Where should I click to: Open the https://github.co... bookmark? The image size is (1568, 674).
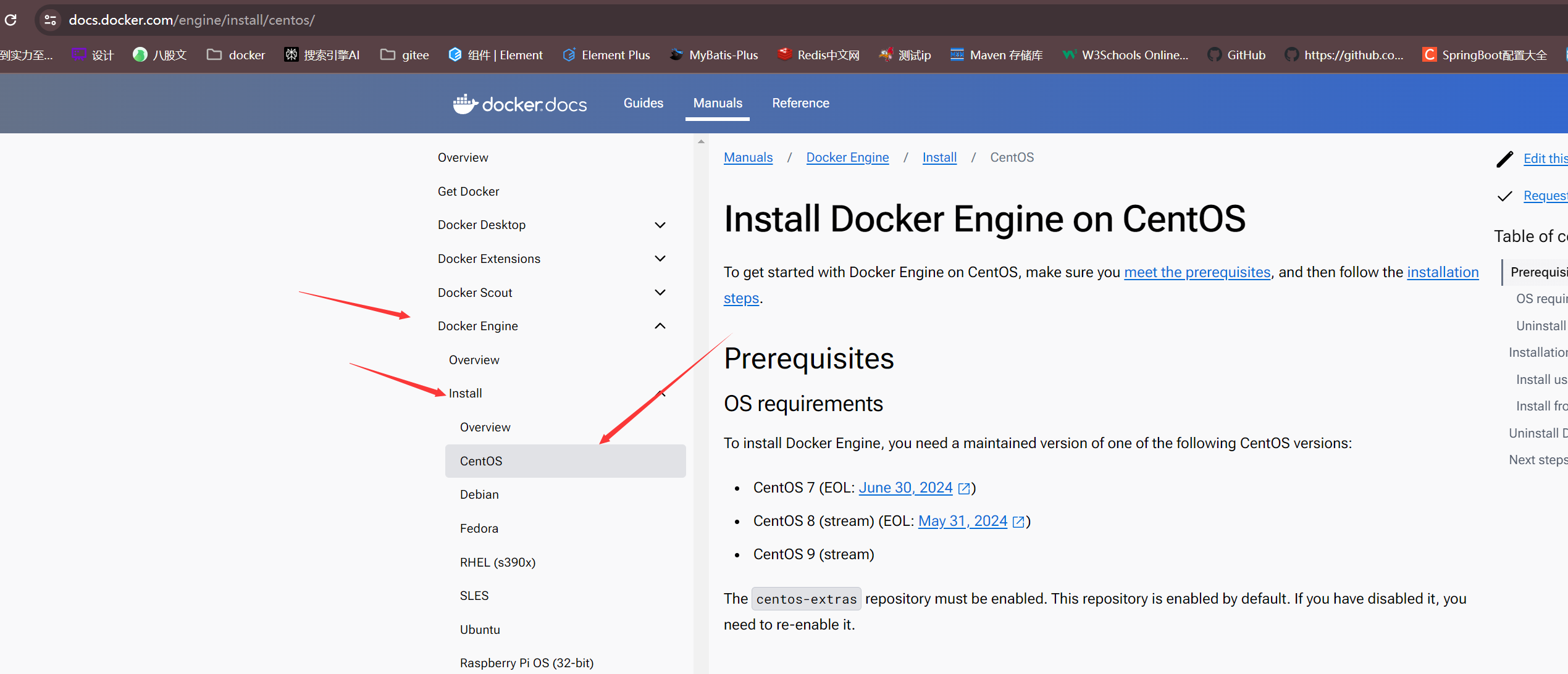coord(1344,55)
